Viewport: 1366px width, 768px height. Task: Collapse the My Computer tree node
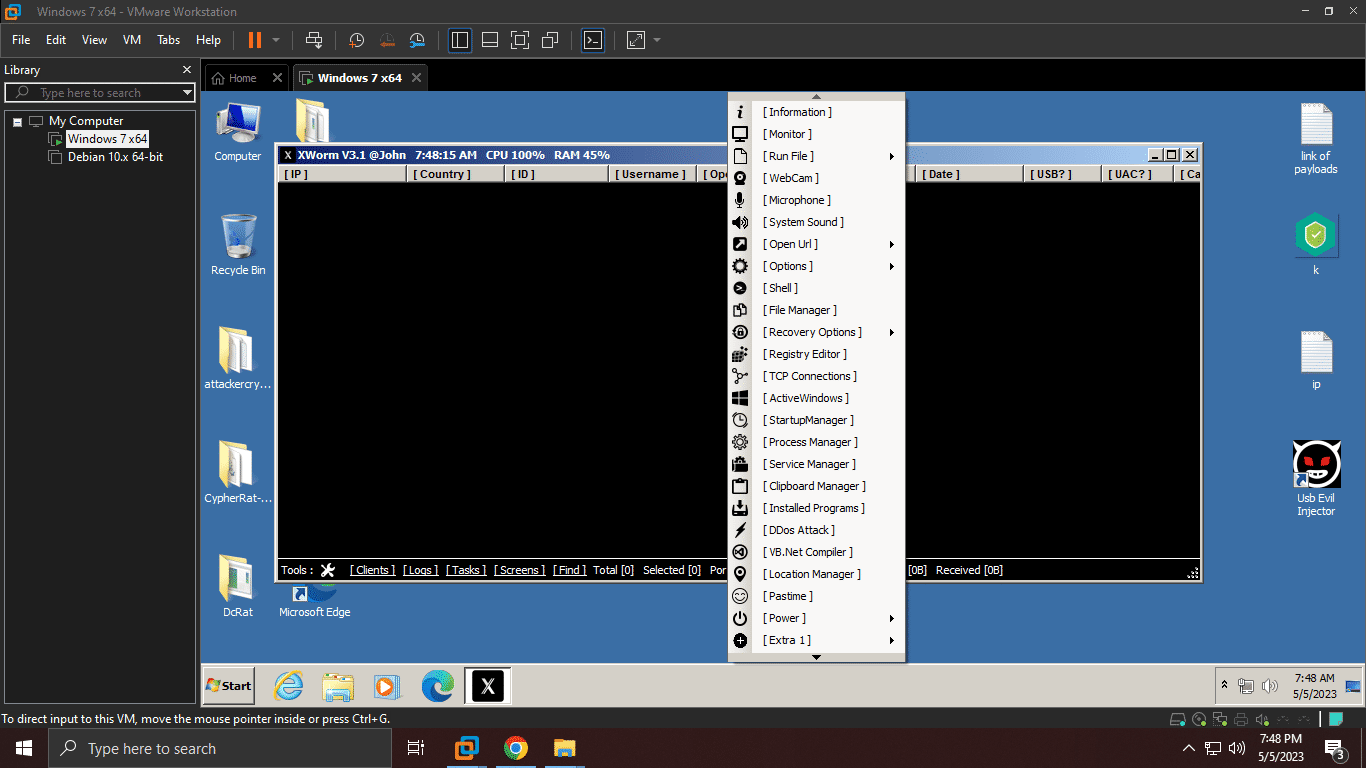coord(17,121)
